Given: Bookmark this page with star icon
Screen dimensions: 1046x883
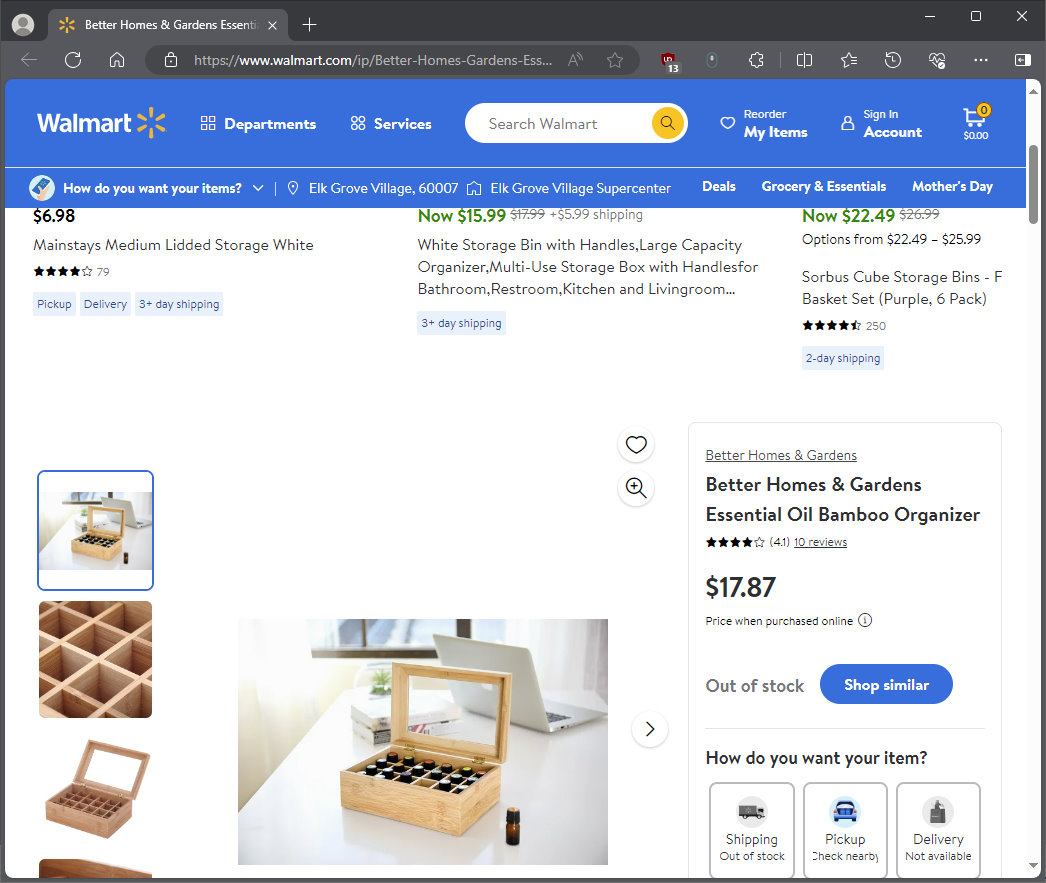Looking at the screenshot, I should click(615, 60).
